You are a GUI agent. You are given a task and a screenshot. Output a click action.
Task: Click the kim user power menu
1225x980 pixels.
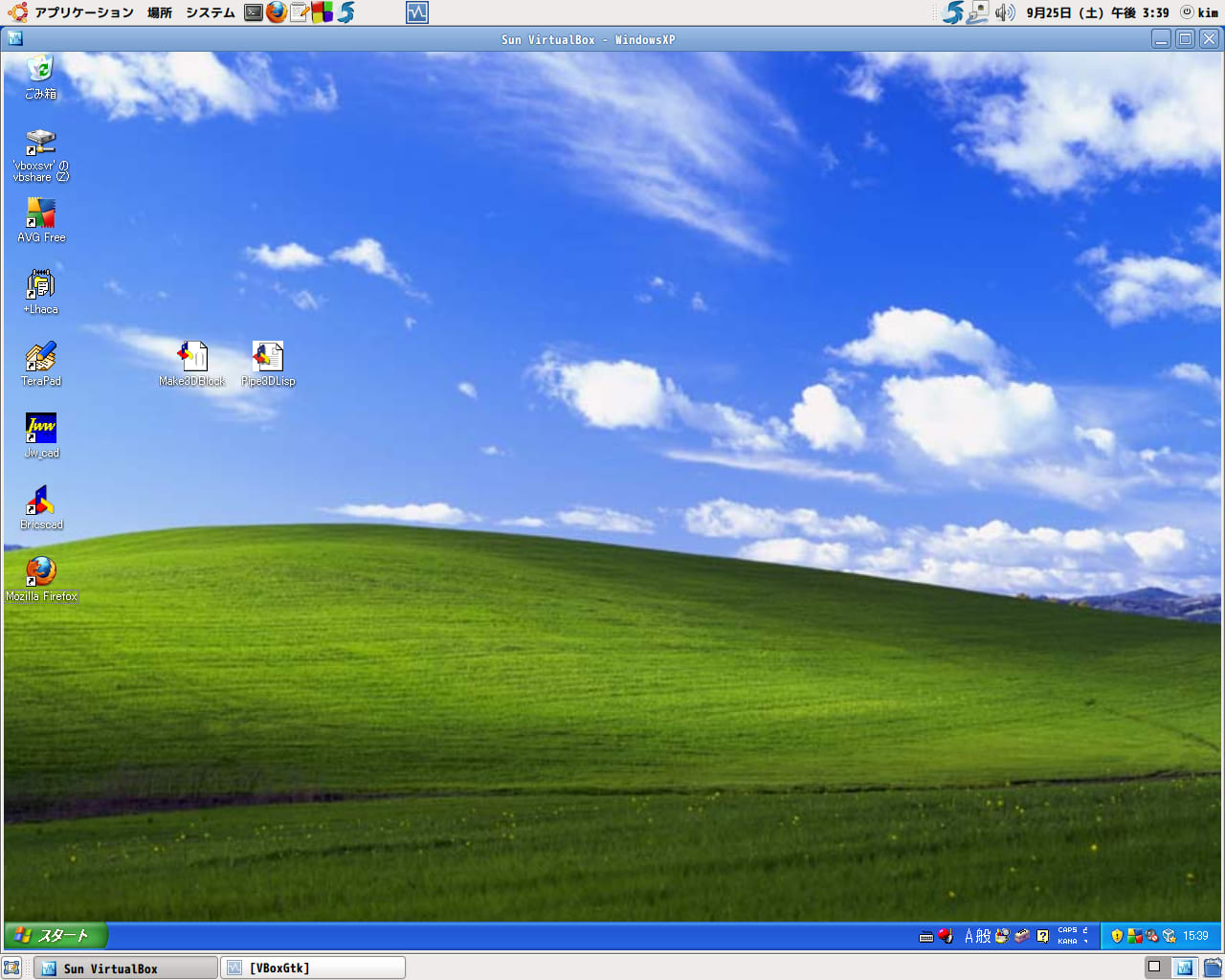(x=1199, y=12)
